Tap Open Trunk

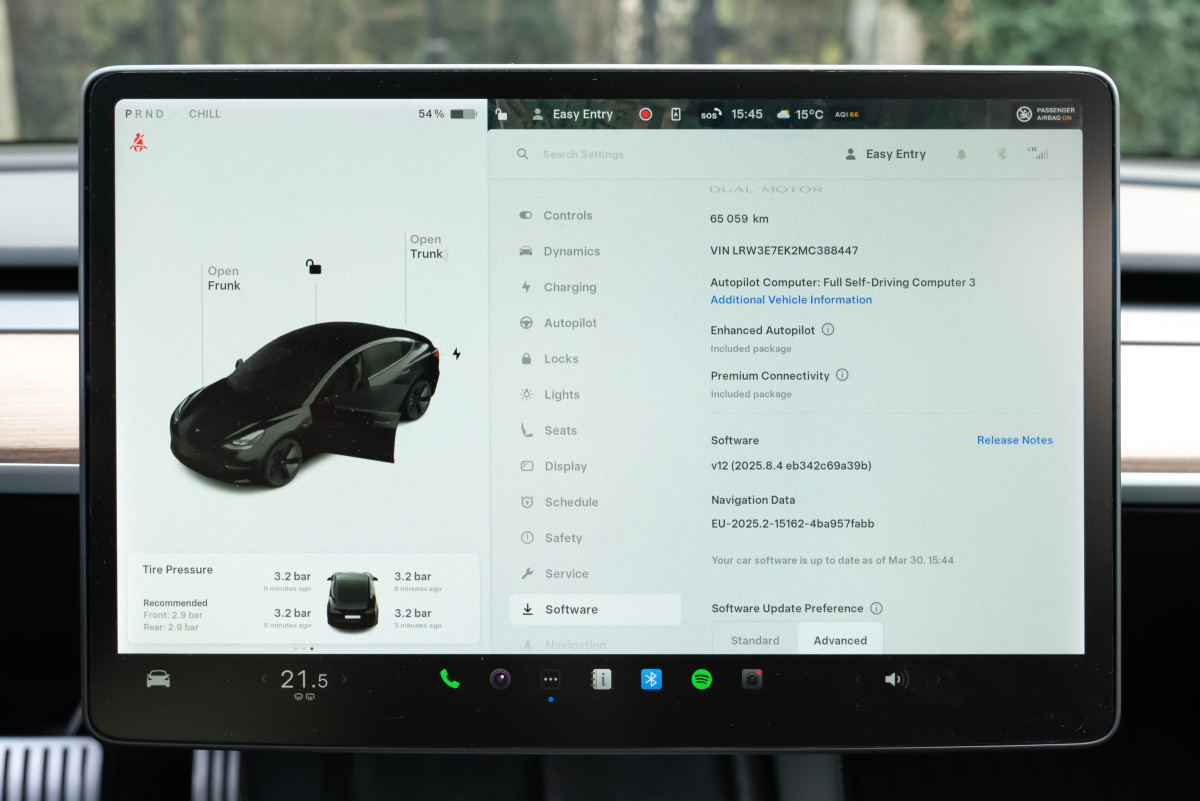tap(426, 246)
